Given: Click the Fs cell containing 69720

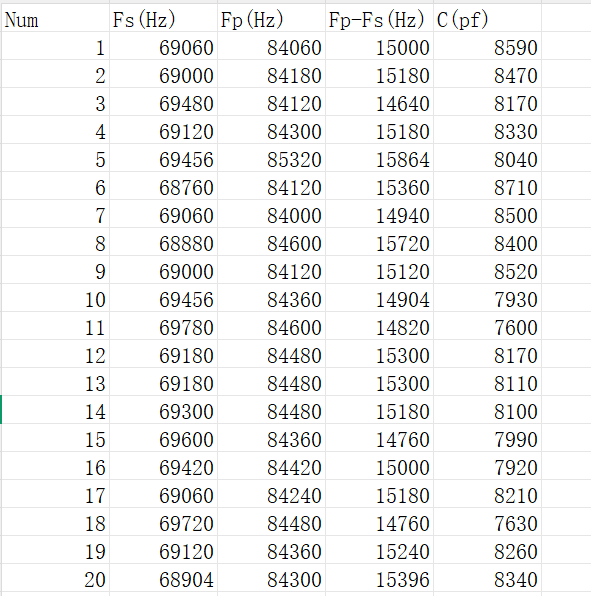Looking at the screenshot, I should click(x=163, y=522).
